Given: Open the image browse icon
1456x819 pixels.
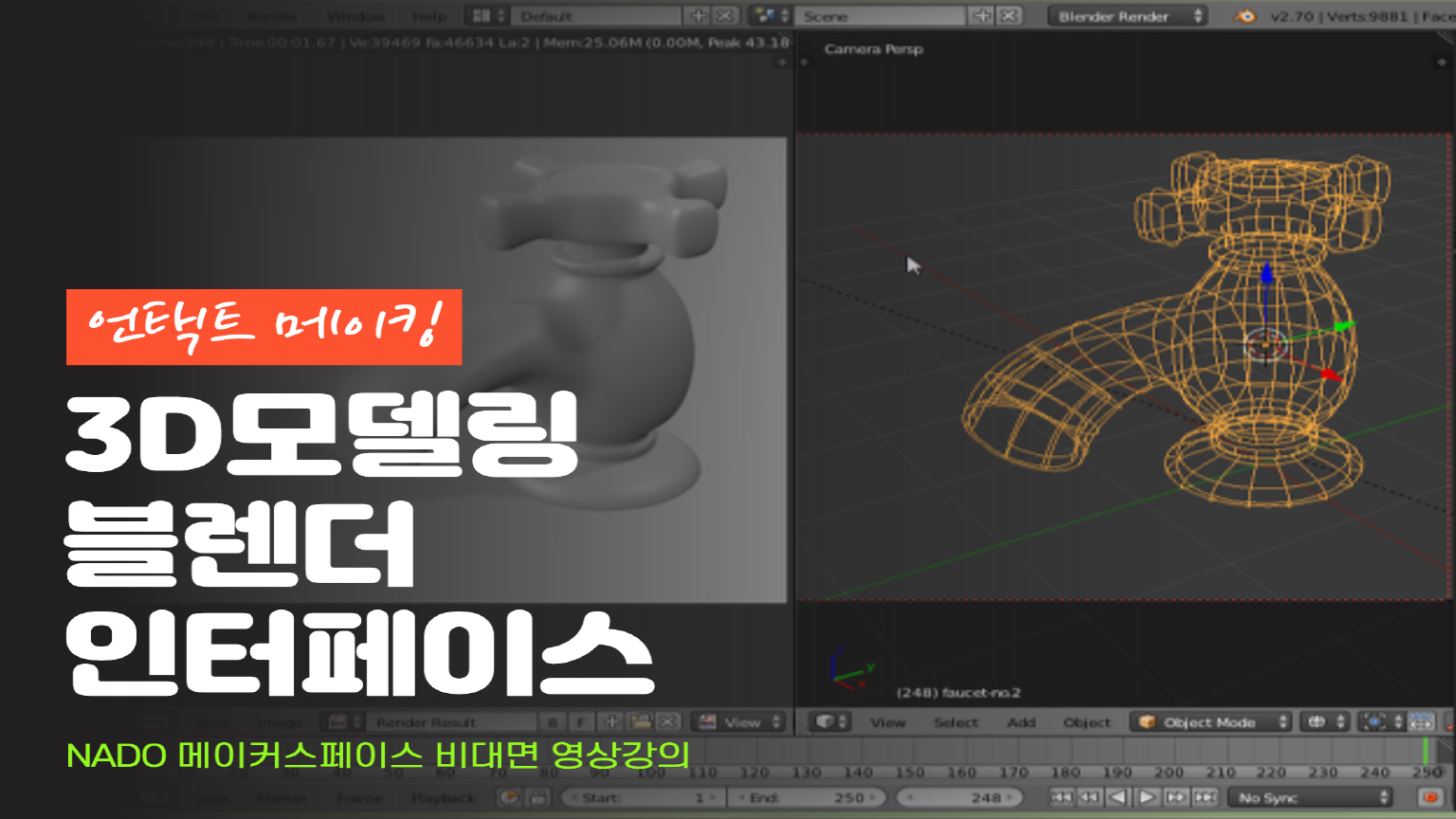Looking at the screenshot, I should coord(344,722).
